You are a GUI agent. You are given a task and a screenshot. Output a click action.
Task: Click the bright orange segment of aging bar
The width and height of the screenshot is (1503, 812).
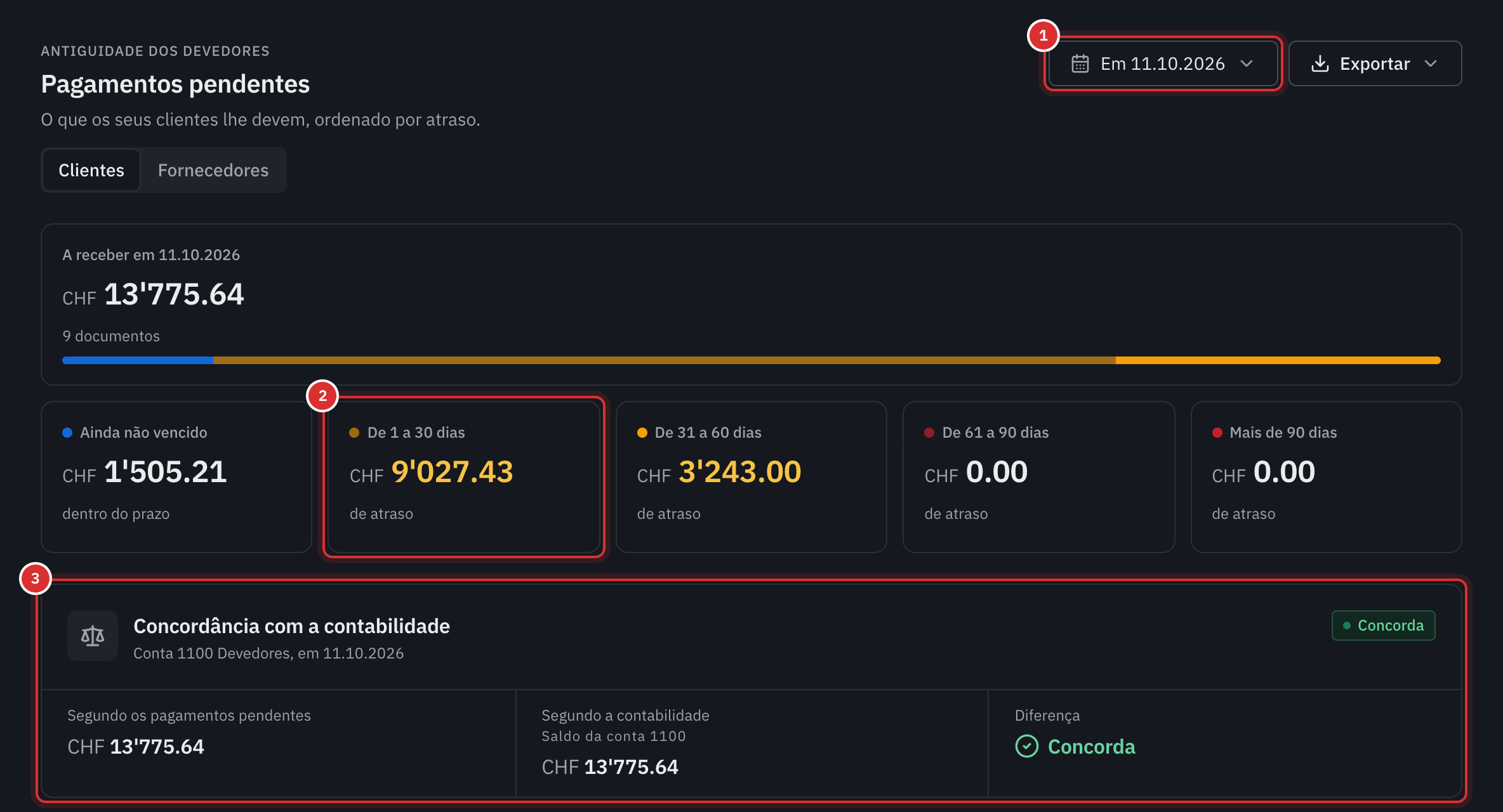1278,360
